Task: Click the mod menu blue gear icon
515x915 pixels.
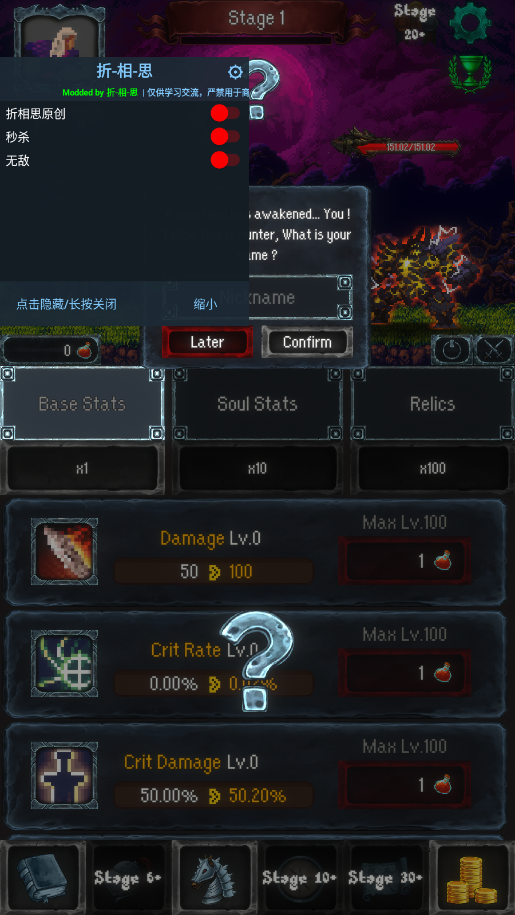Action: click(235, 72)
